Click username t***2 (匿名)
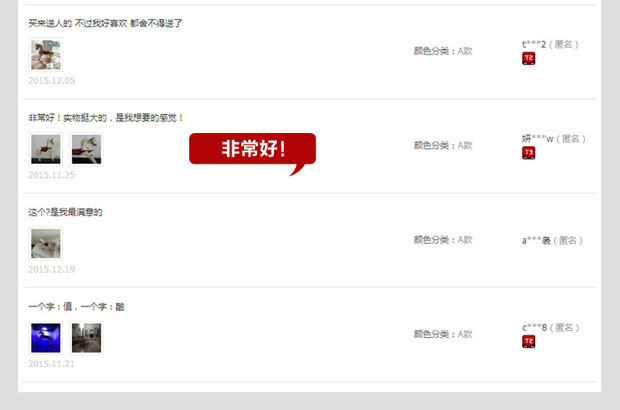 point(550,45)
